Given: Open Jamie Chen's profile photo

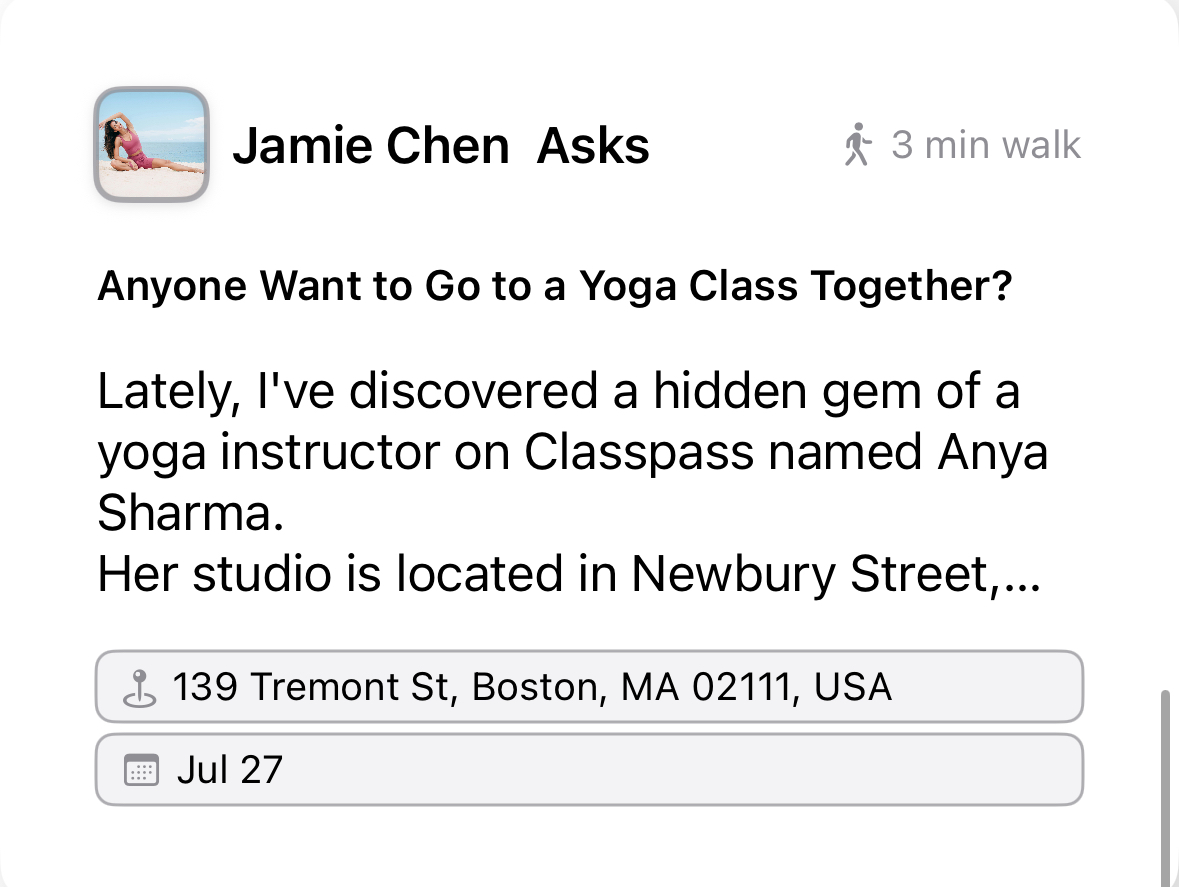Looking at the screenshot, I should tap(151, 145).
